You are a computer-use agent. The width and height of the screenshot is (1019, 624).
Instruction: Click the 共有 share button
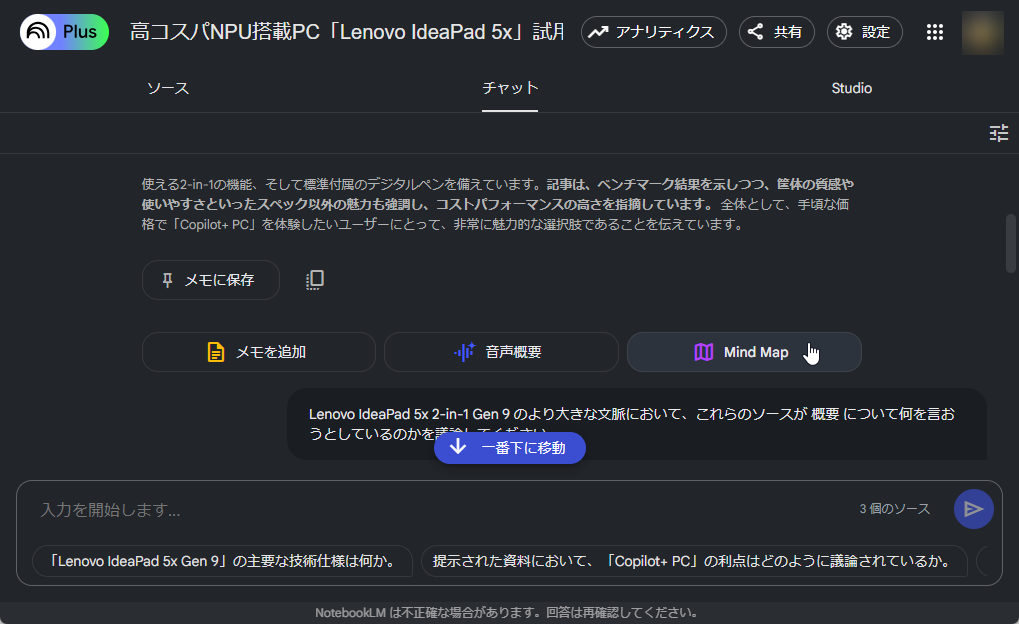point(776,31)
